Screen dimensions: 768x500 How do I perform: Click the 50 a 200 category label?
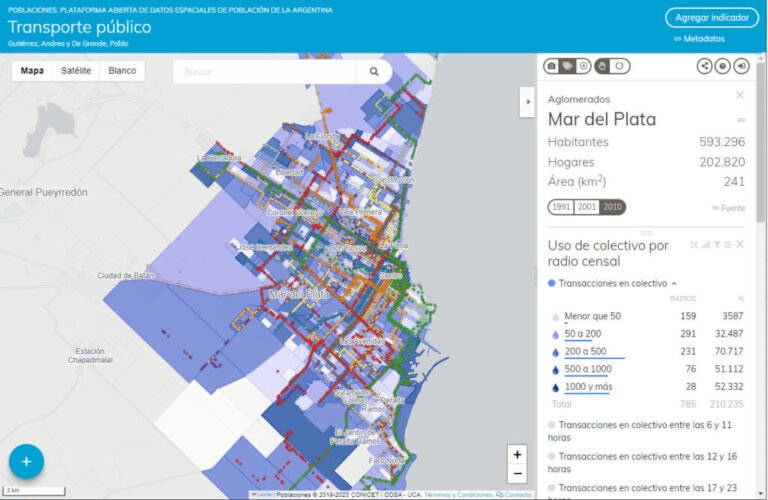click(583, 333)
